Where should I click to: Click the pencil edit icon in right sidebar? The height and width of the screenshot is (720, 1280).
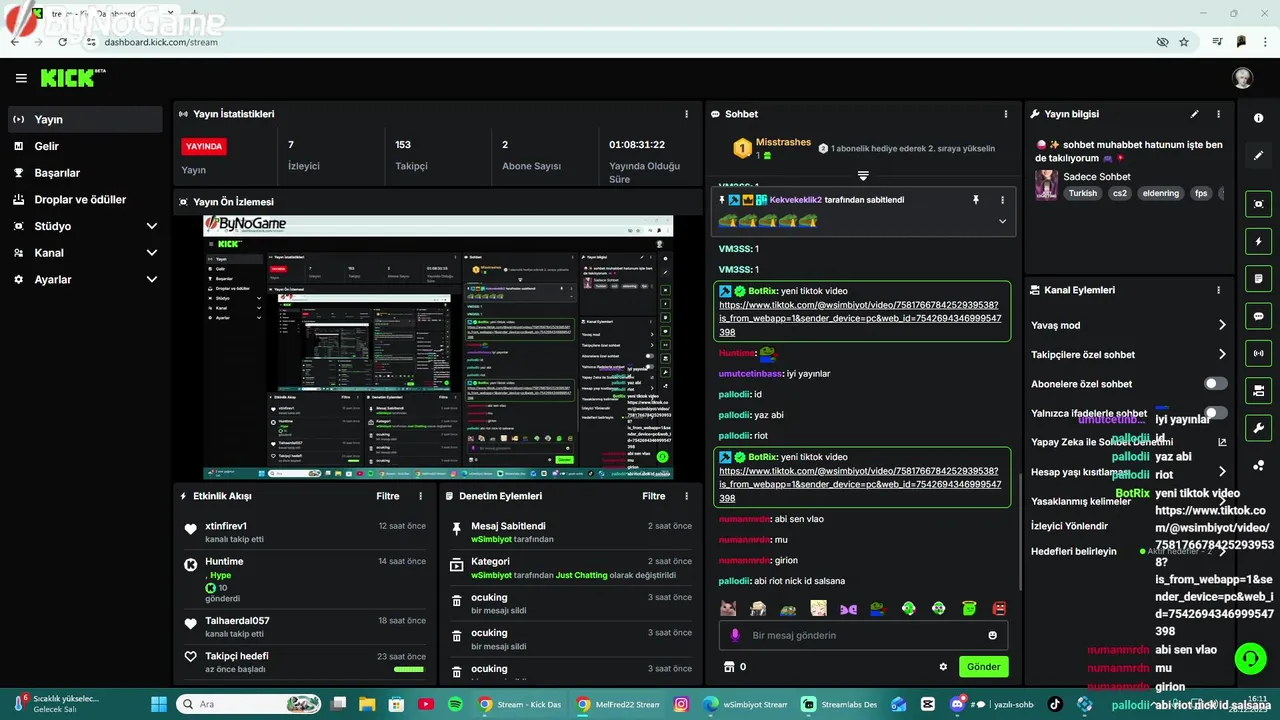tap(1258, 156)
